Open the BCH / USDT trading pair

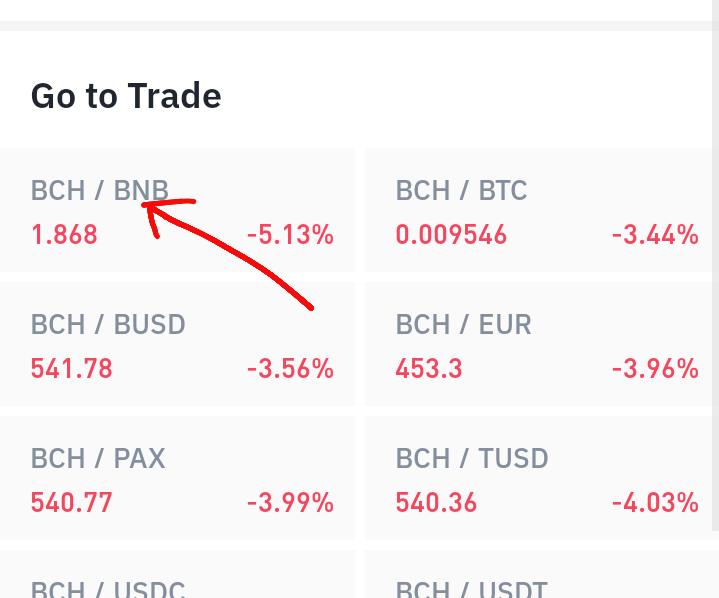pyautogui.click(x=538, y=574)
